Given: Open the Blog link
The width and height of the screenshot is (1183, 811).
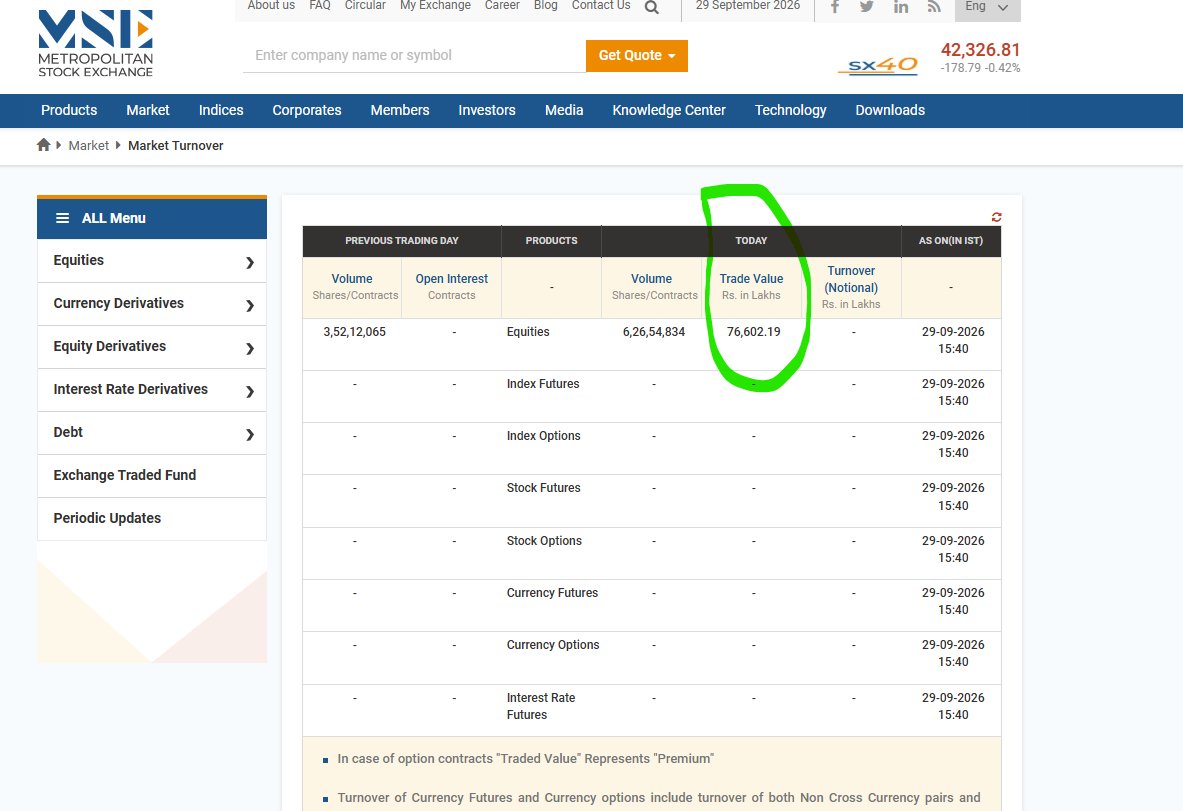Looking at the screenshot, I should click(545, 5).
